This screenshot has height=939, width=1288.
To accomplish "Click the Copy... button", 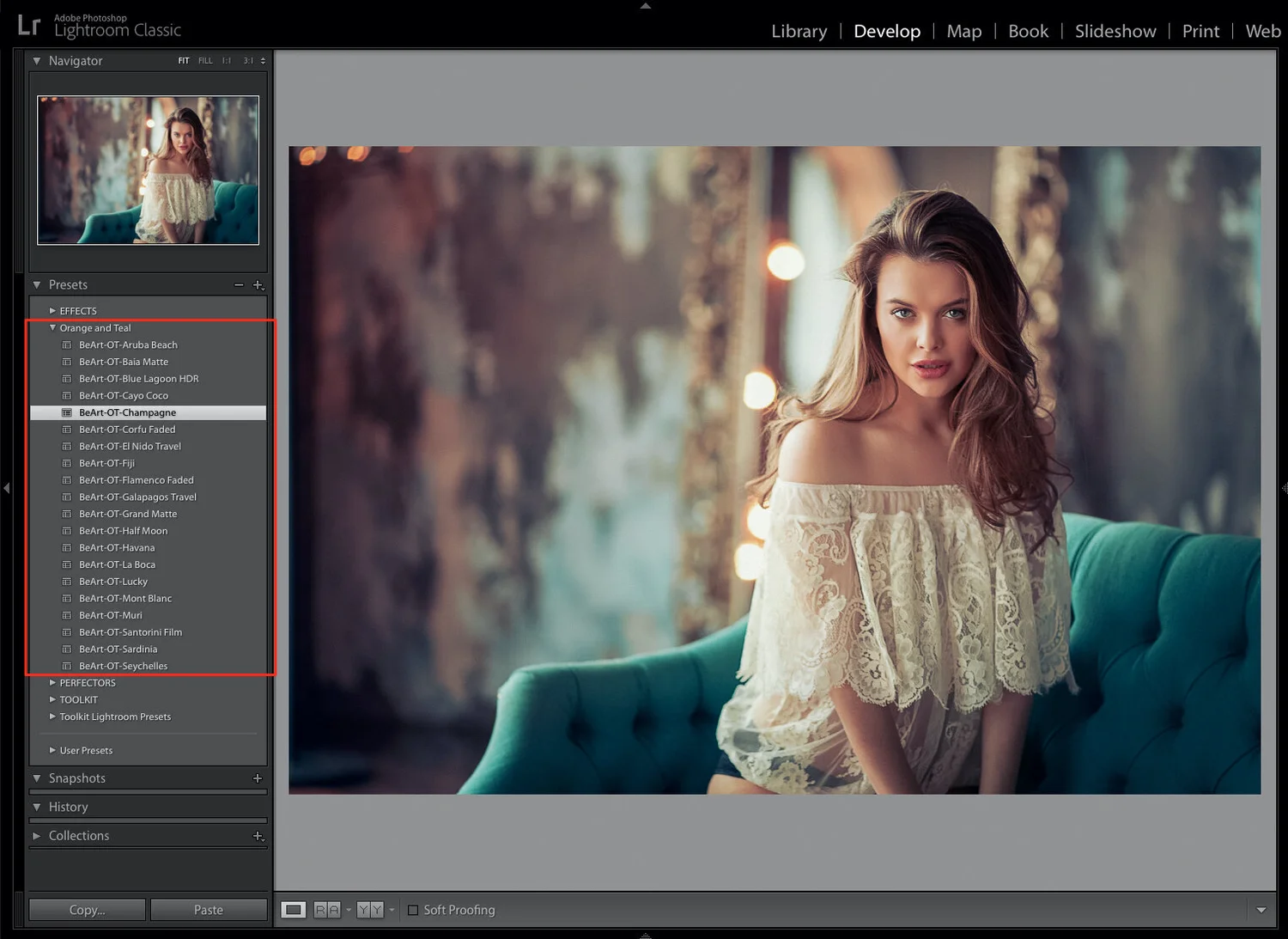I will (86, 909).
